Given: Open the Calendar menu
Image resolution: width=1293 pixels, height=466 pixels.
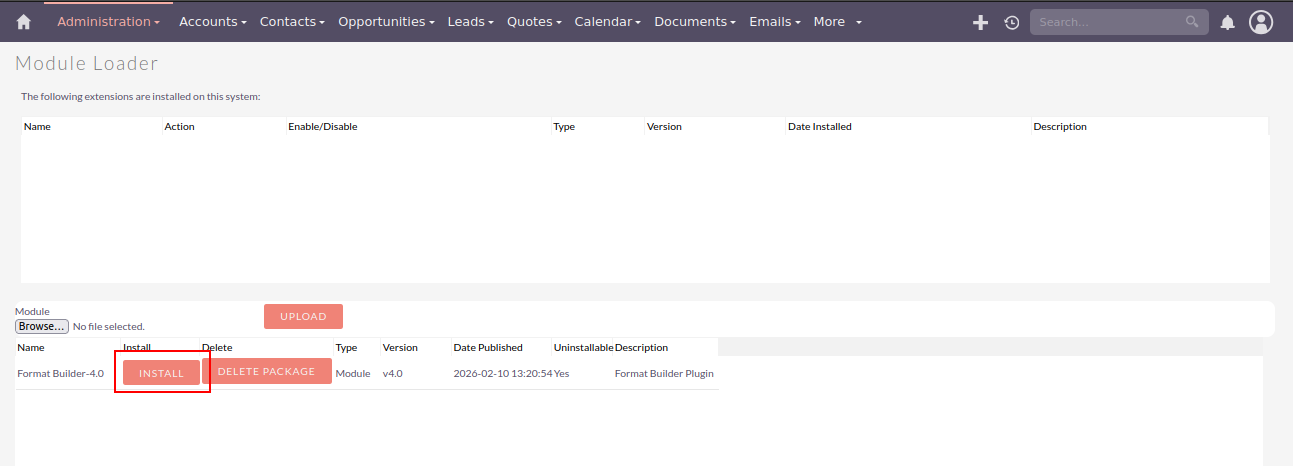Looking at the screenshot, I should [608, 22].
